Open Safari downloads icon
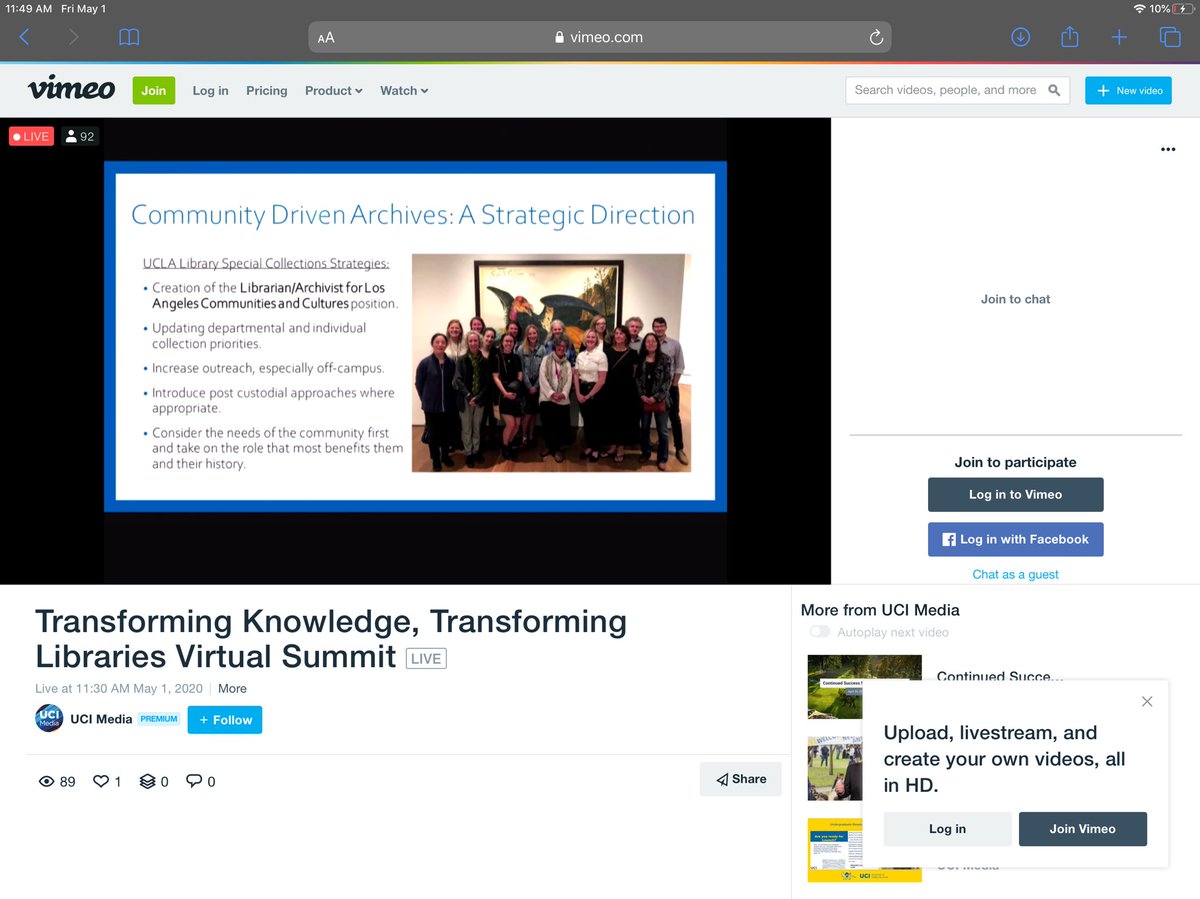Screen dimensions: 1200x899 point(1020,37)
